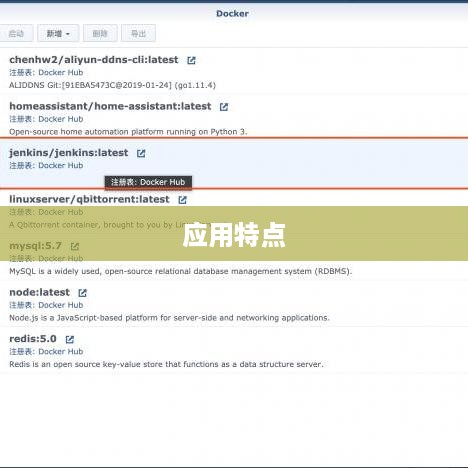Image resolution: width=468 pixels, height=468 pixels.
Task: Select the chenhw2/aliyun-ddns-cli:latest image title
Action: 94,60
